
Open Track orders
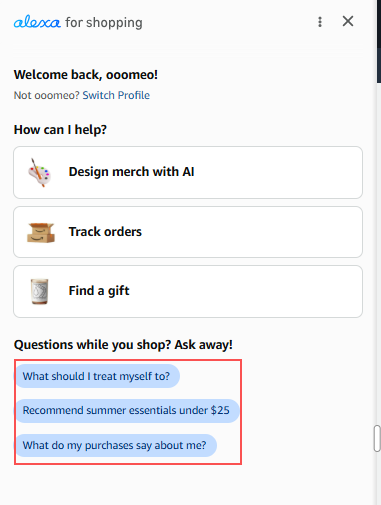(x=188, y=232)
